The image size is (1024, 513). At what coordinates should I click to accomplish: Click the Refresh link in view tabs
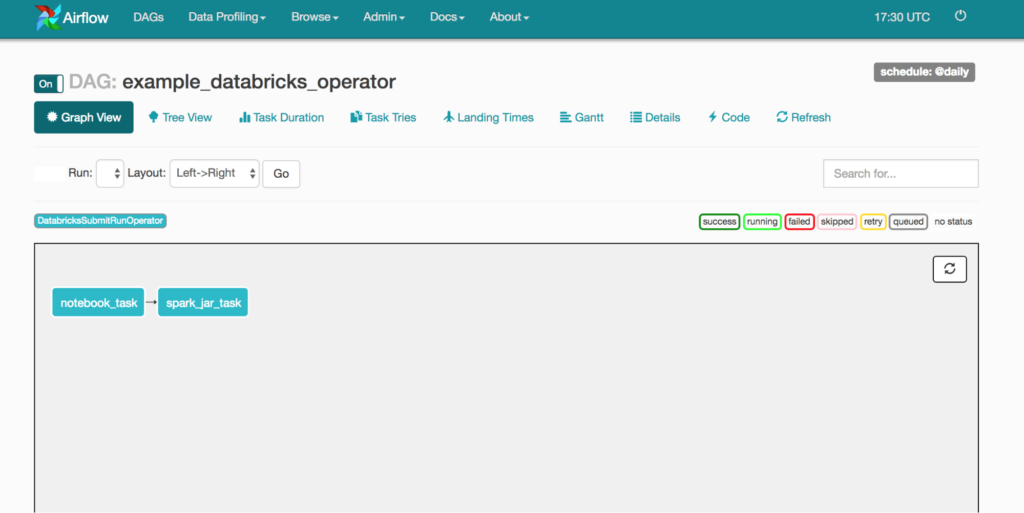click(x=803, y=117)
